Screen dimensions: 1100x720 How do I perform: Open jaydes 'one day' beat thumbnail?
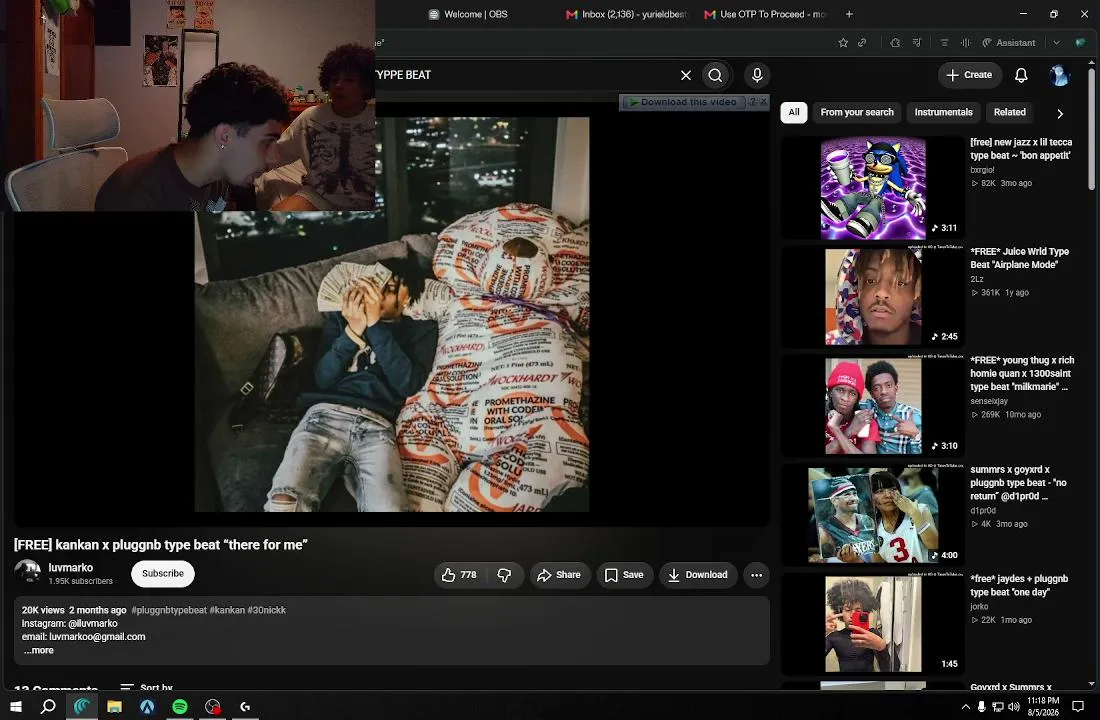coord(873,624)
